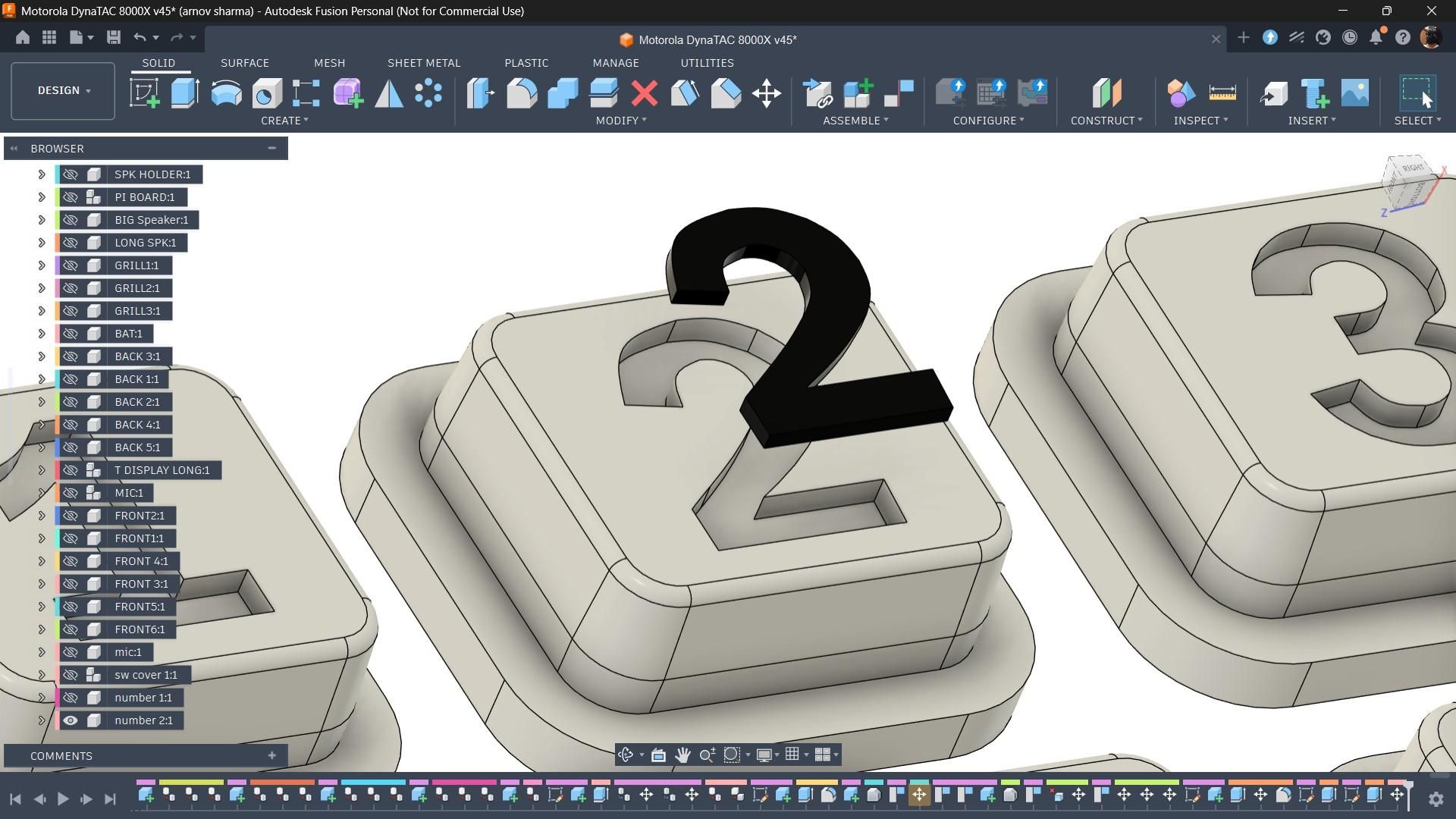
Task: Expand the BACK 3:1 tree node
Action: [x=42, y=356]
